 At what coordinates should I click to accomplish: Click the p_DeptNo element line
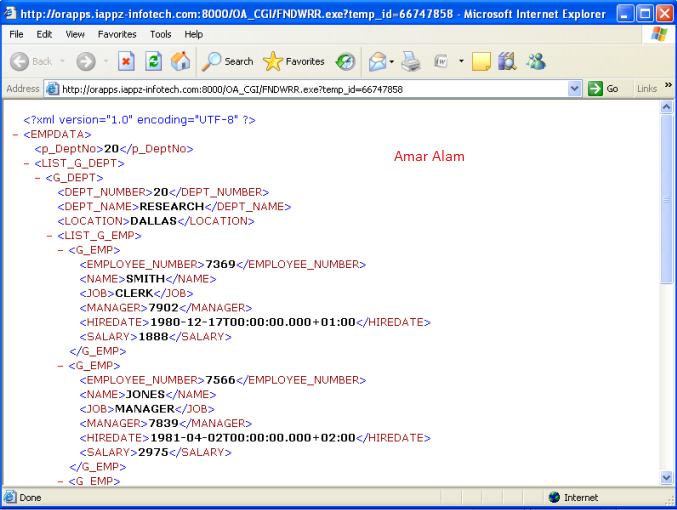[114, 149]
